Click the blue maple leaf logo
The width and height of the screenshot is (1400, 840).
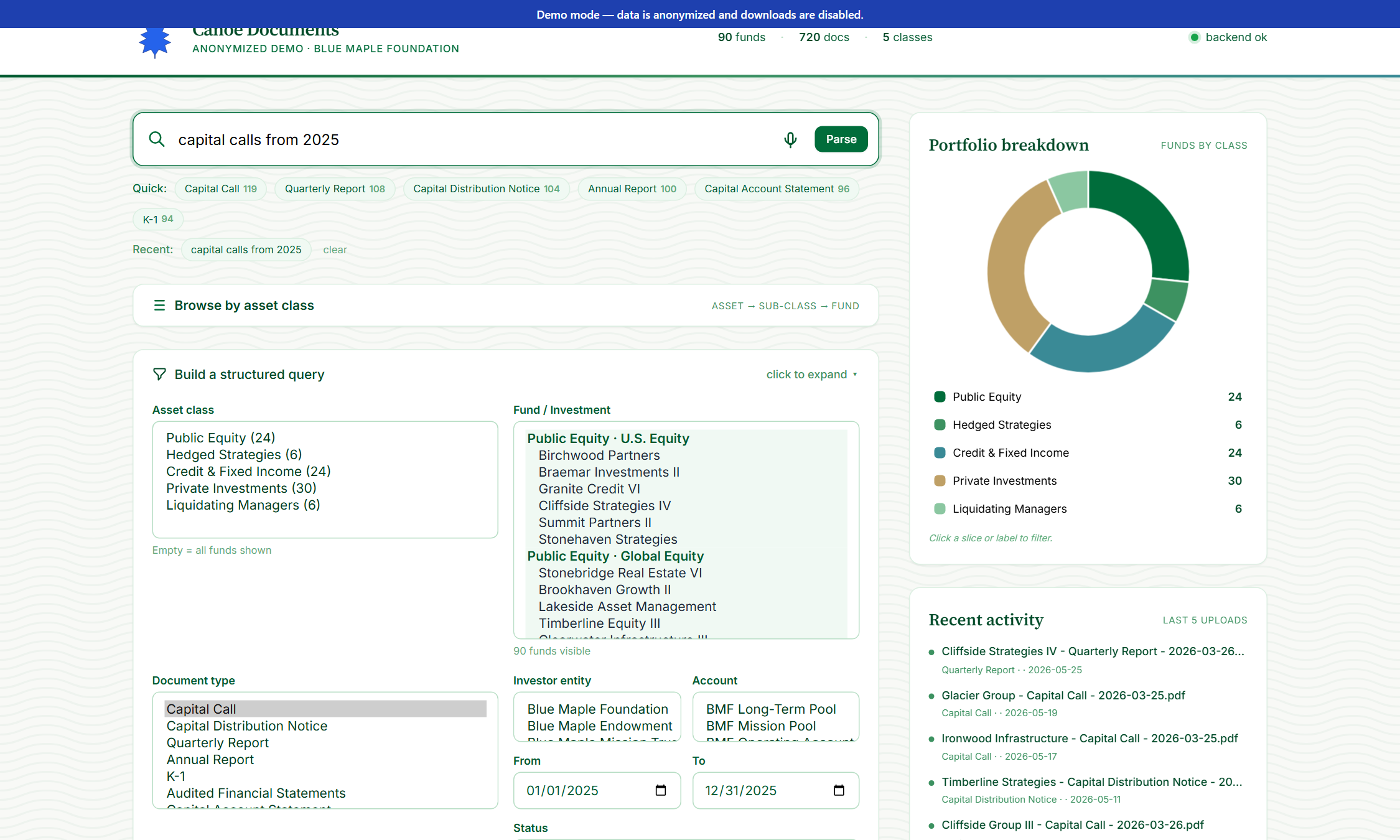coord(155,42)
